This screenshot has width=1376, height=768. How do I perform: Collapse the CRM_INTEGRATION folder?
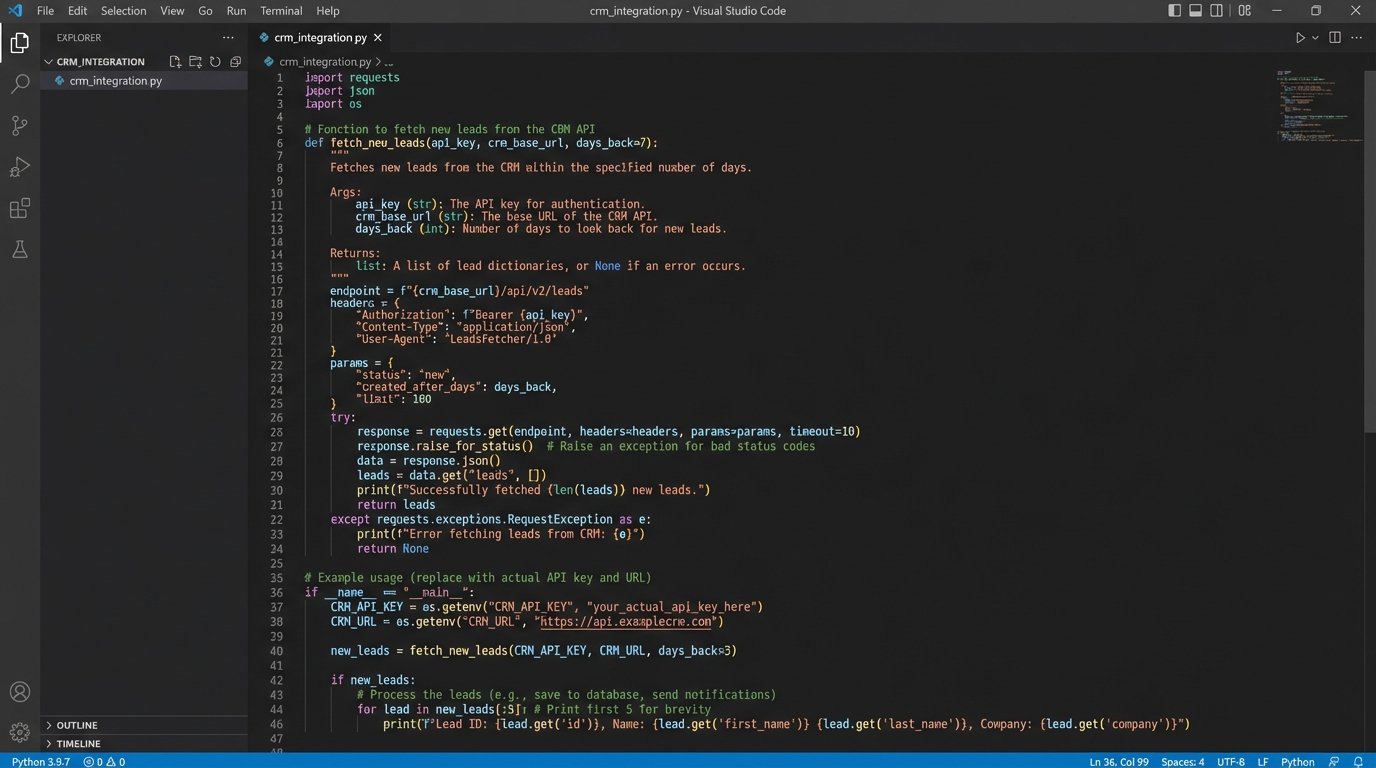point(100,62)
